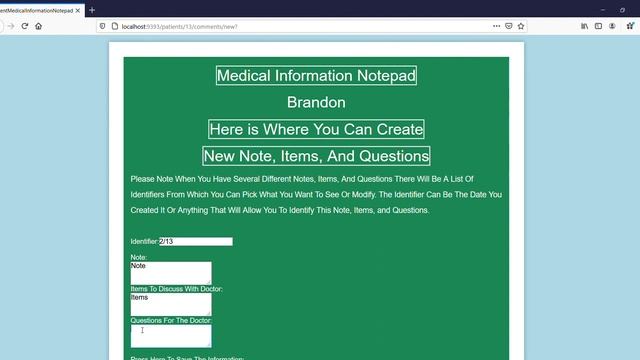Show sidebars using the sidebar icon

click(x=598, y=26)
